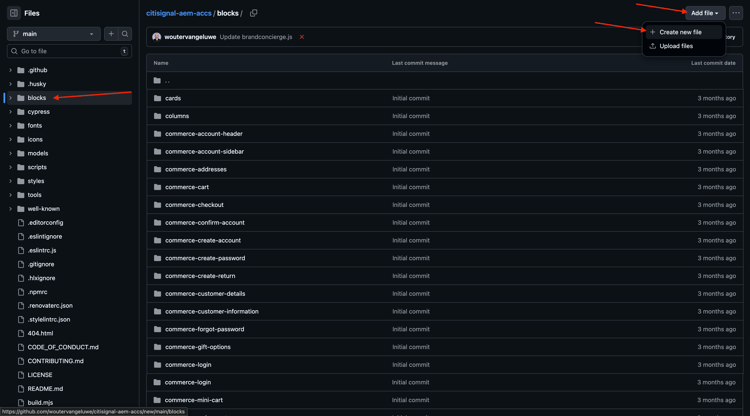Click woutervangeluwe avatar image
Screen dimensions: 750x416
coord(156,37)
